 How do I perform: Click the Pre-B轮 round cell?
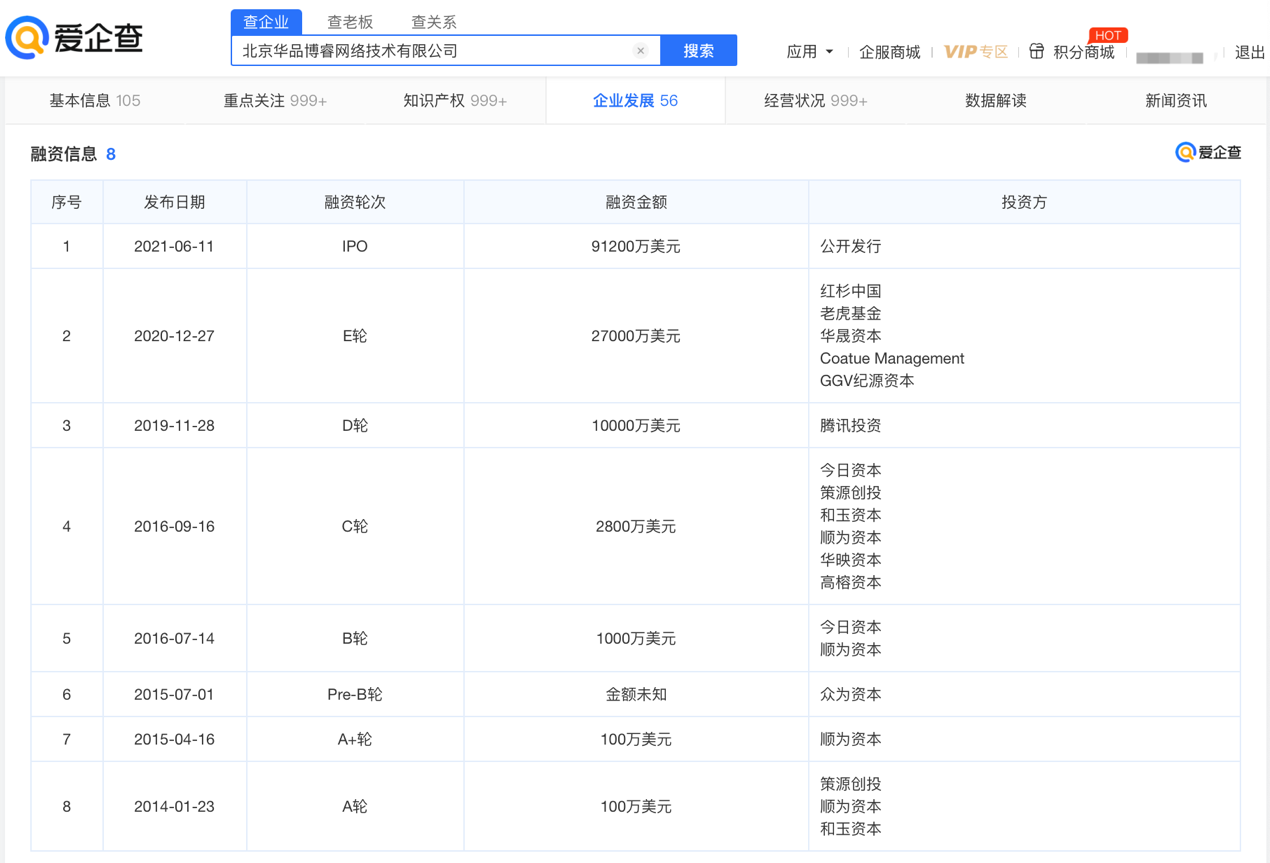[x=355, y=694]
